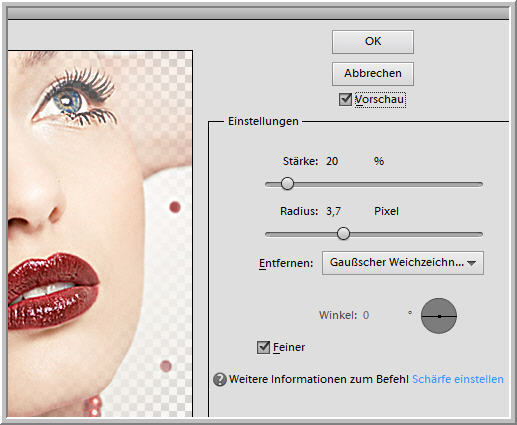Viewport: 517px width, 425px height.
Task: Click the Vorschau label text
Action: pos(380,100)
